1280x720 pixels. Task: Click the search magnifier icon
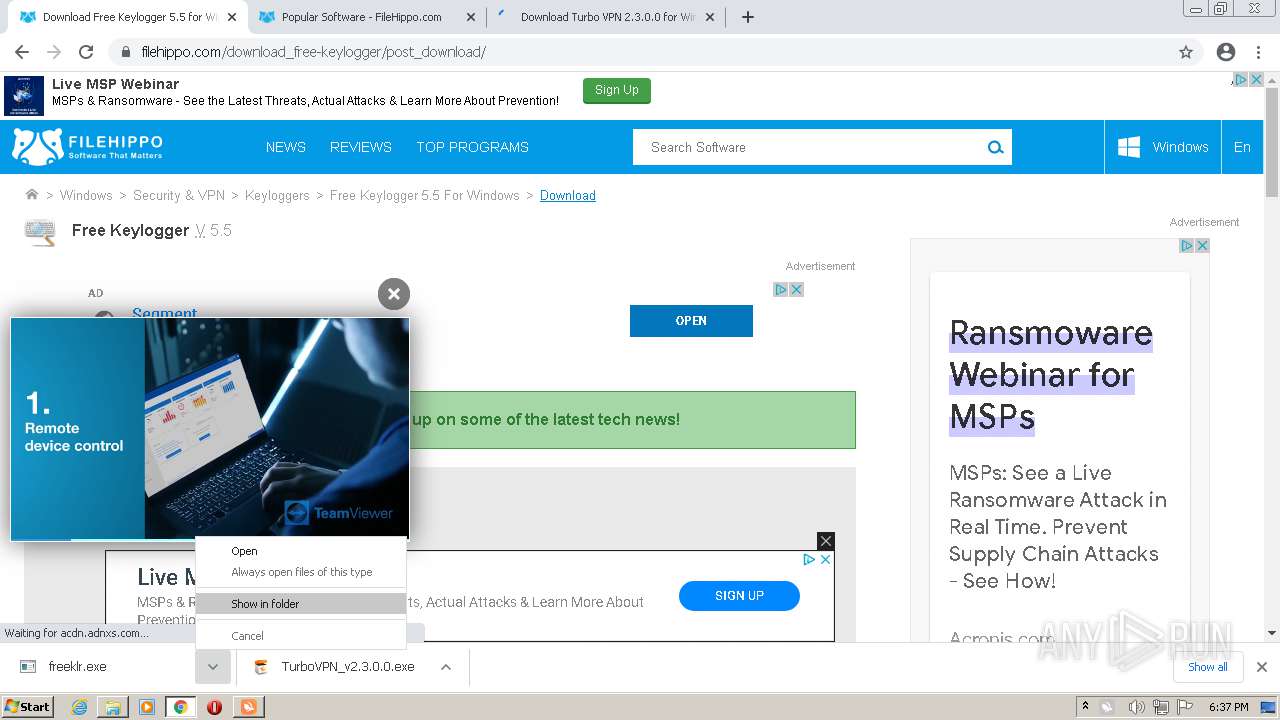(995, 147)
